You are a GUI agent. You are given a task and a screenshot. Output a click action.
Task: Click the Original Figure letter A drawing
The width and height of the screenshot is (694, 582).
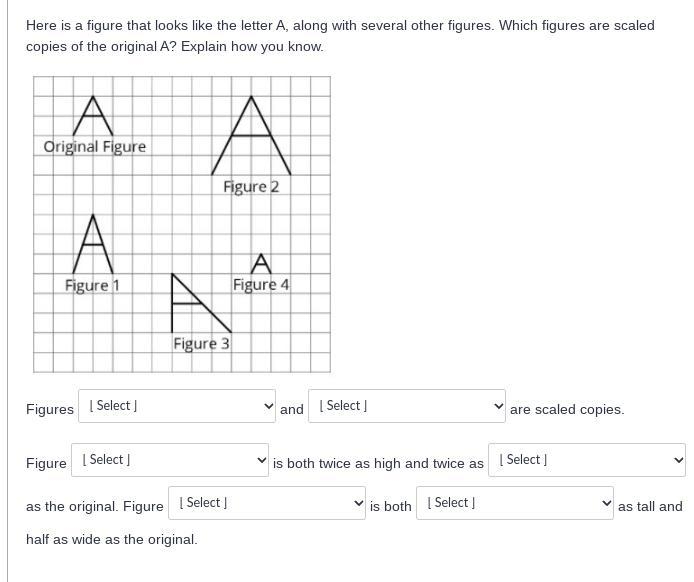[x=93, y=116]
